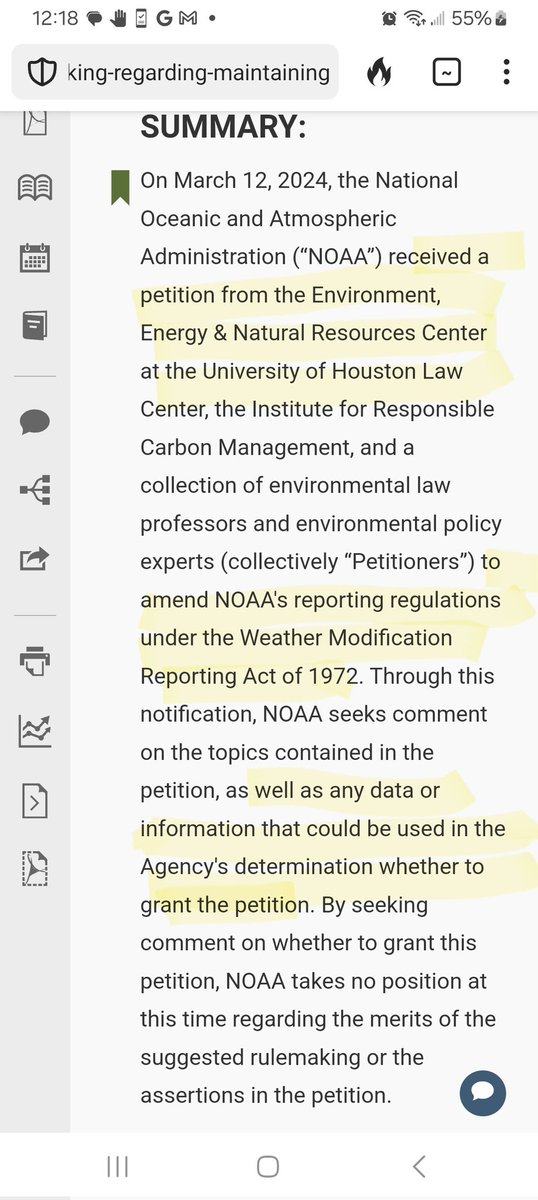Tap the Android recent apps navigation button
Screen dimensions: 538x1200
118,1166
